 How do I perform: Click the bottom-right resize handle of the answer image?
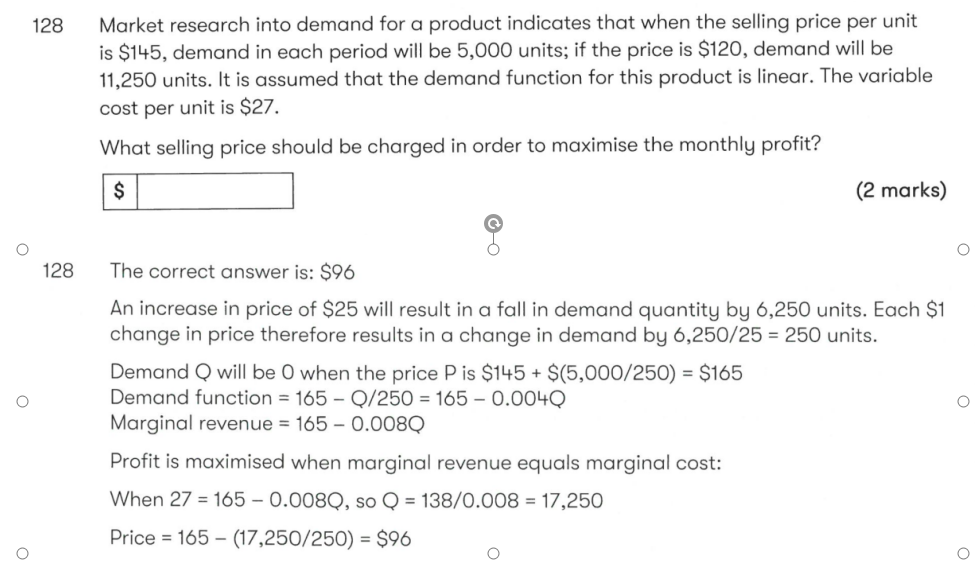[x=962, y=553]
